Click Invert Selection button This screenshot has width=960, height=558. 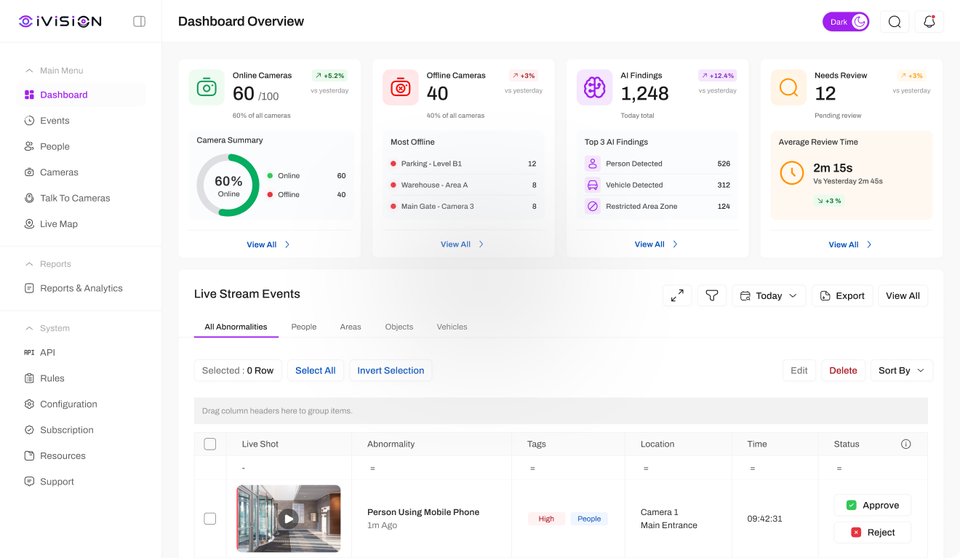pos(391,371)
